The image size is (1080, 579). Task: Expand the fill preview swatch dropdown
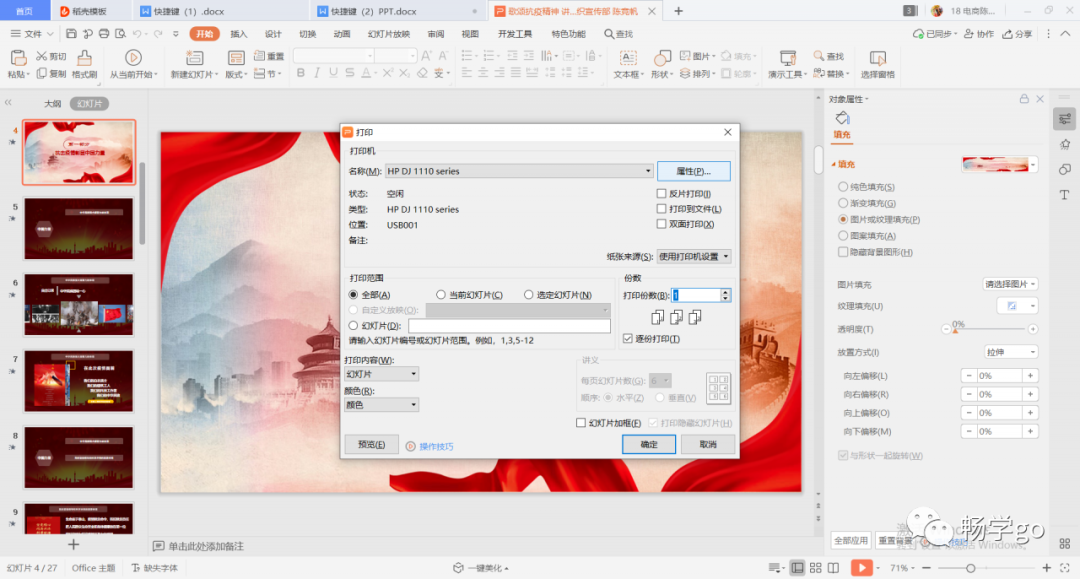[x=1033, y=164]
